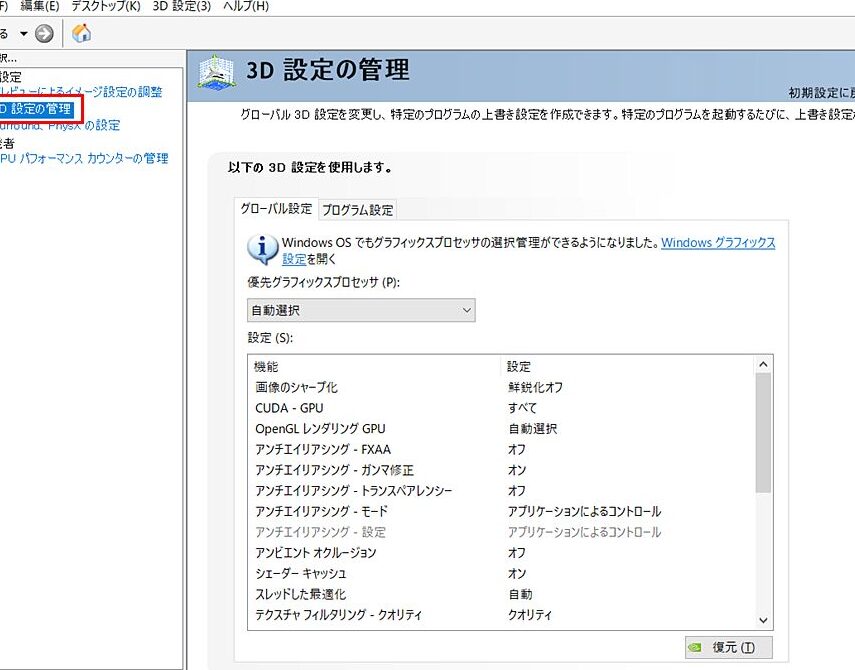Open the デスクトップ(K) menu
855x670 pixels.
106,7
